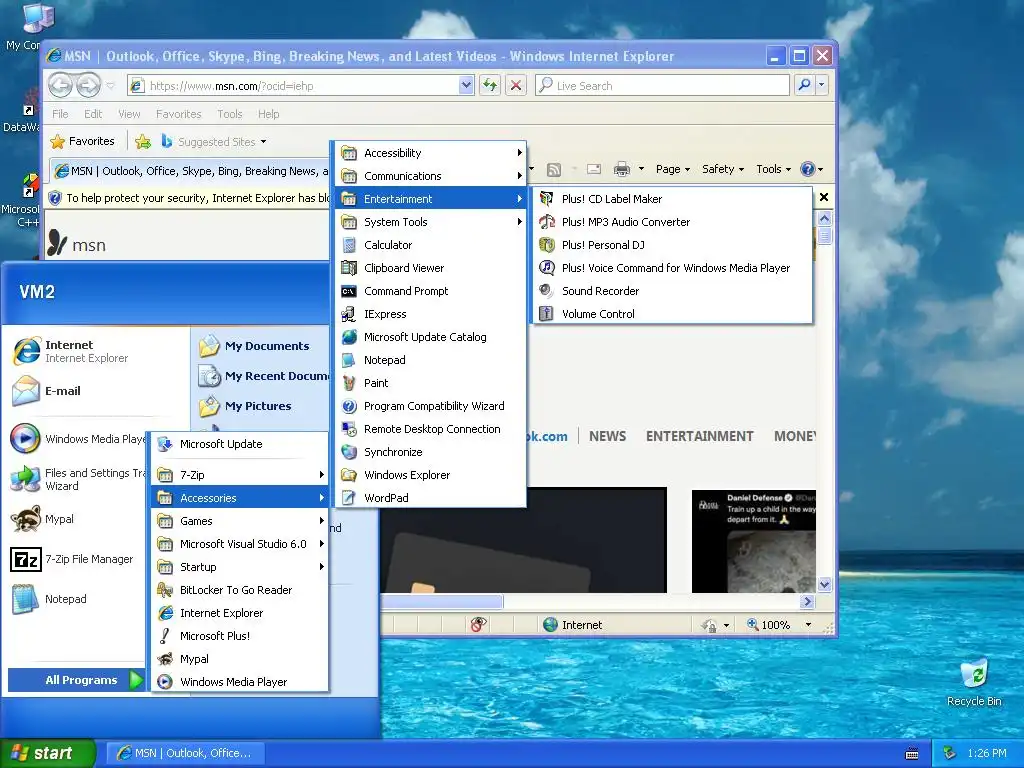Image resolution: width=1024 pixels, height=768 pixels.
Task: Expand the Startup folder
Action: click(240, 567)
